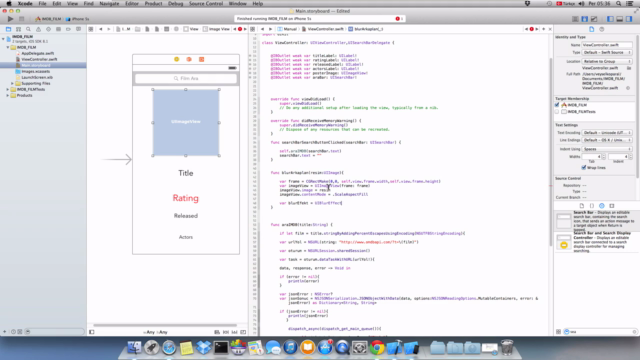Open the Symbol navigator icon
This screenshot has height=360, width=640.
[18, 29]
